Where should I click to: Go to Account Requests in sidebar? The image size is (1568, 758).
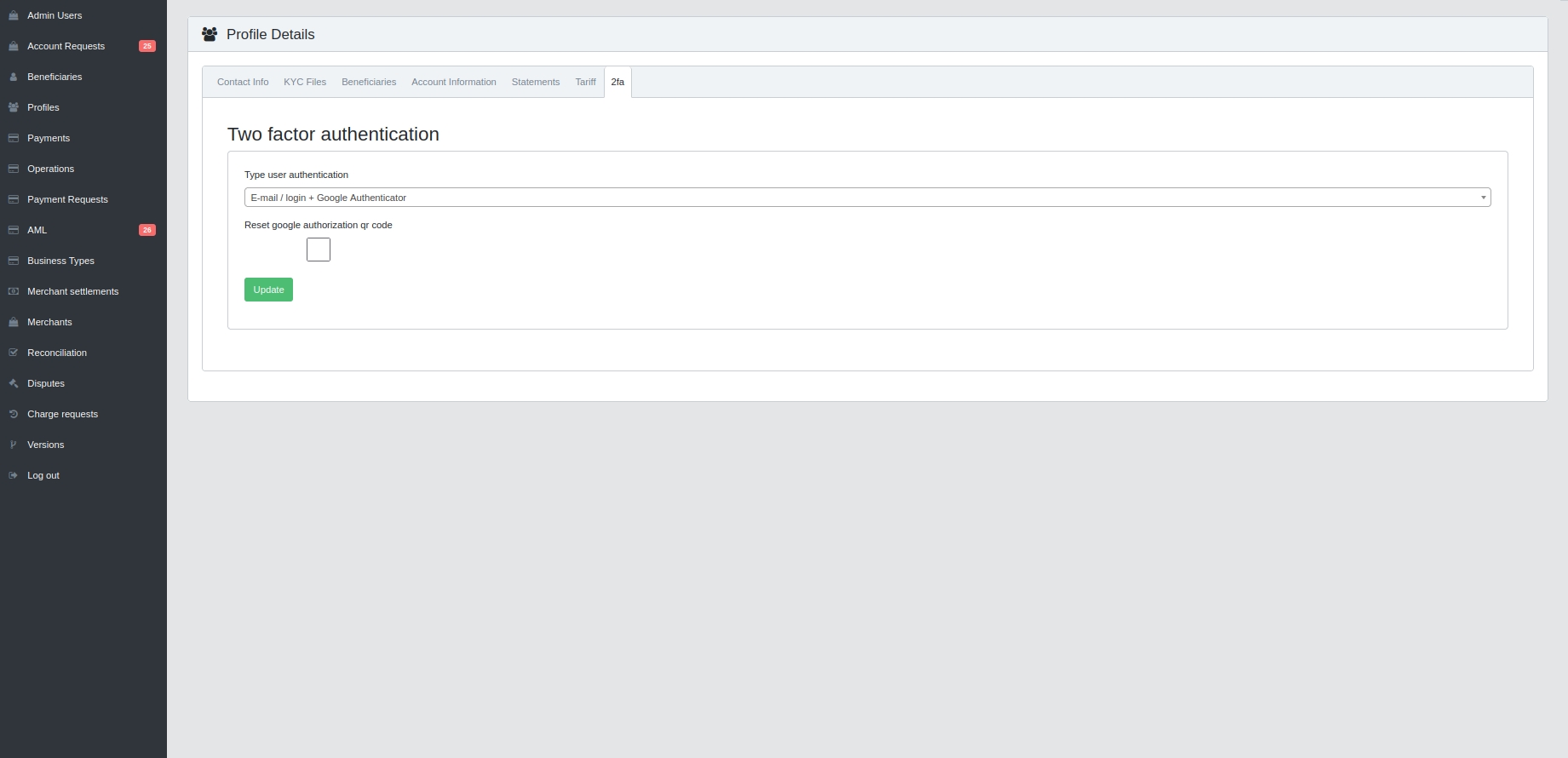coord(66,46)
